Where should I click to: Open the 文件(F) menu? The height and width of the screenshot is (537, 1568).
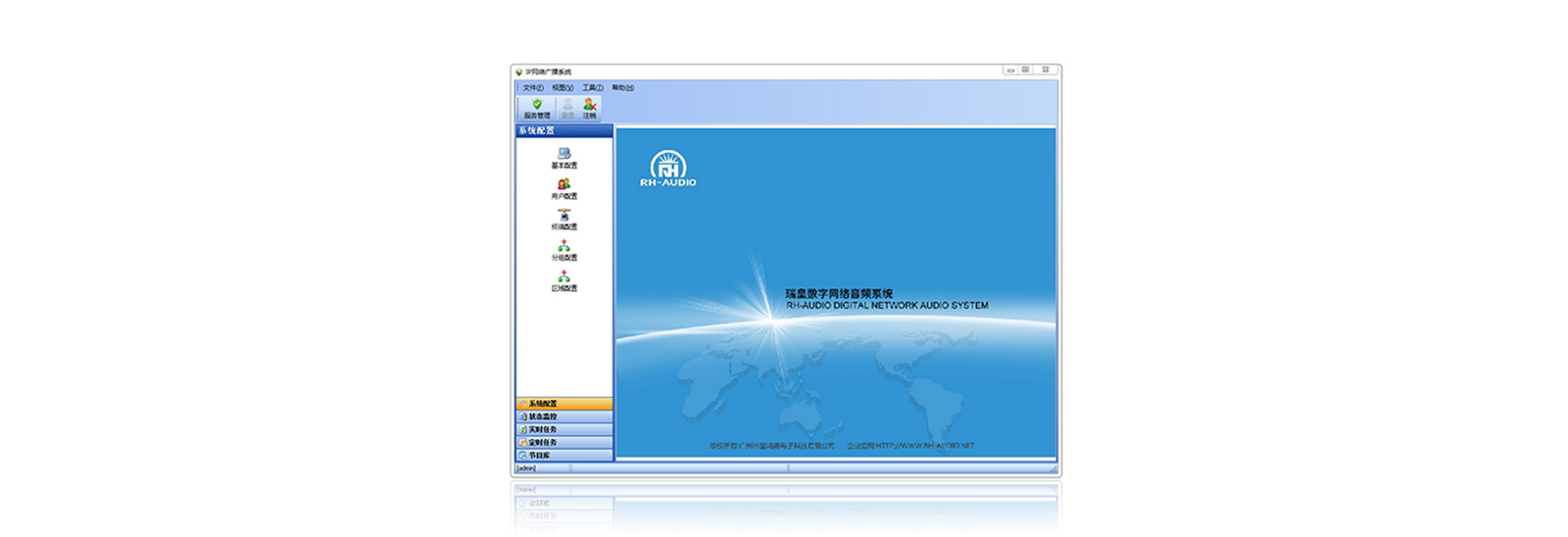pyautogui.click(x=533, y=87)
